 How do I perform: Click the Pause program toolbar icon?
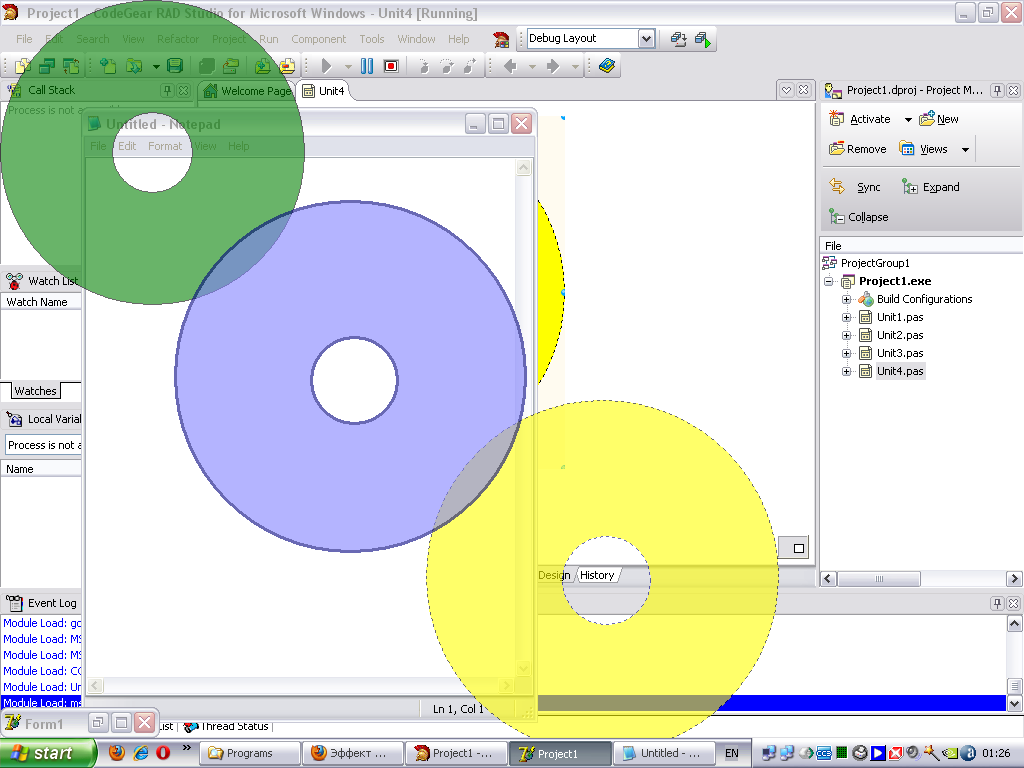[x=367, y=66]
